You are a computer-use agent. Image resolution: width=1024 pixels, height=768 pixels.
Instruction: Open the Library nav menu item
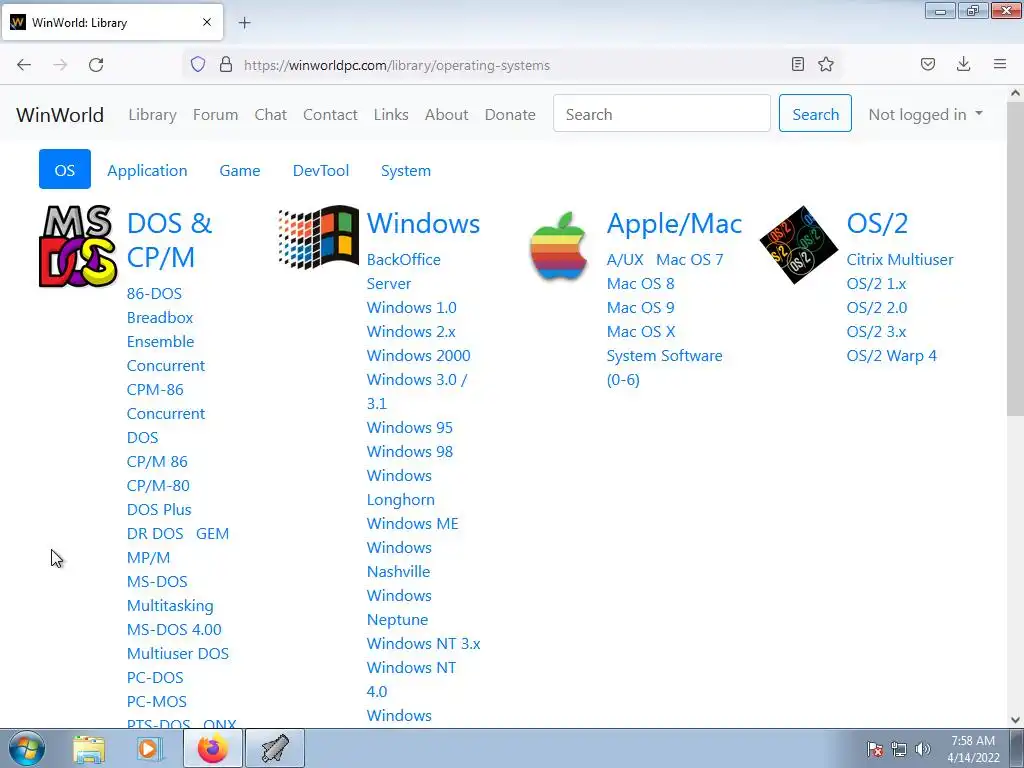click(x=152, y=114)
